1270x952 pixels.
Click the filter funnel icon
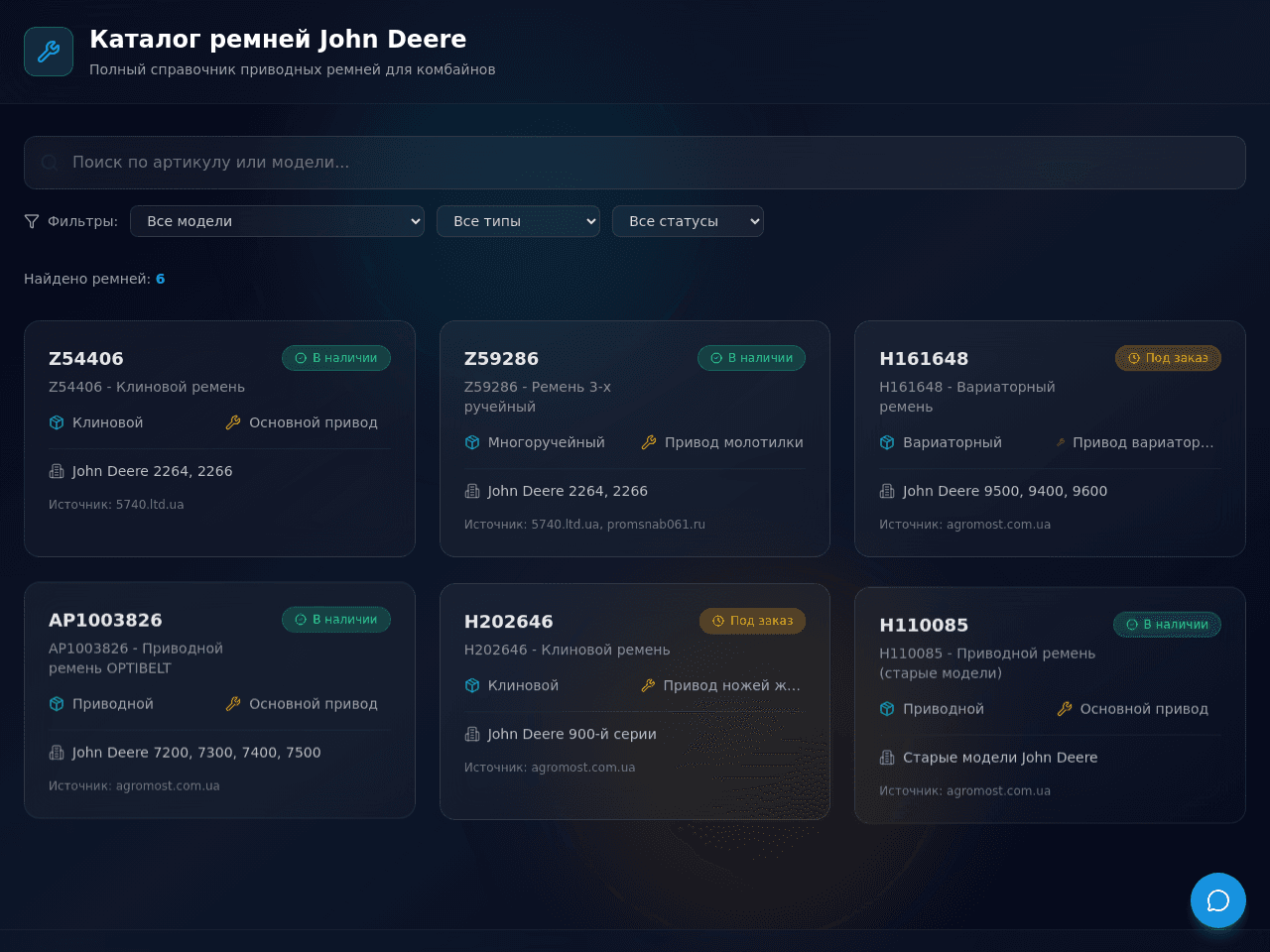coord(32,221)
